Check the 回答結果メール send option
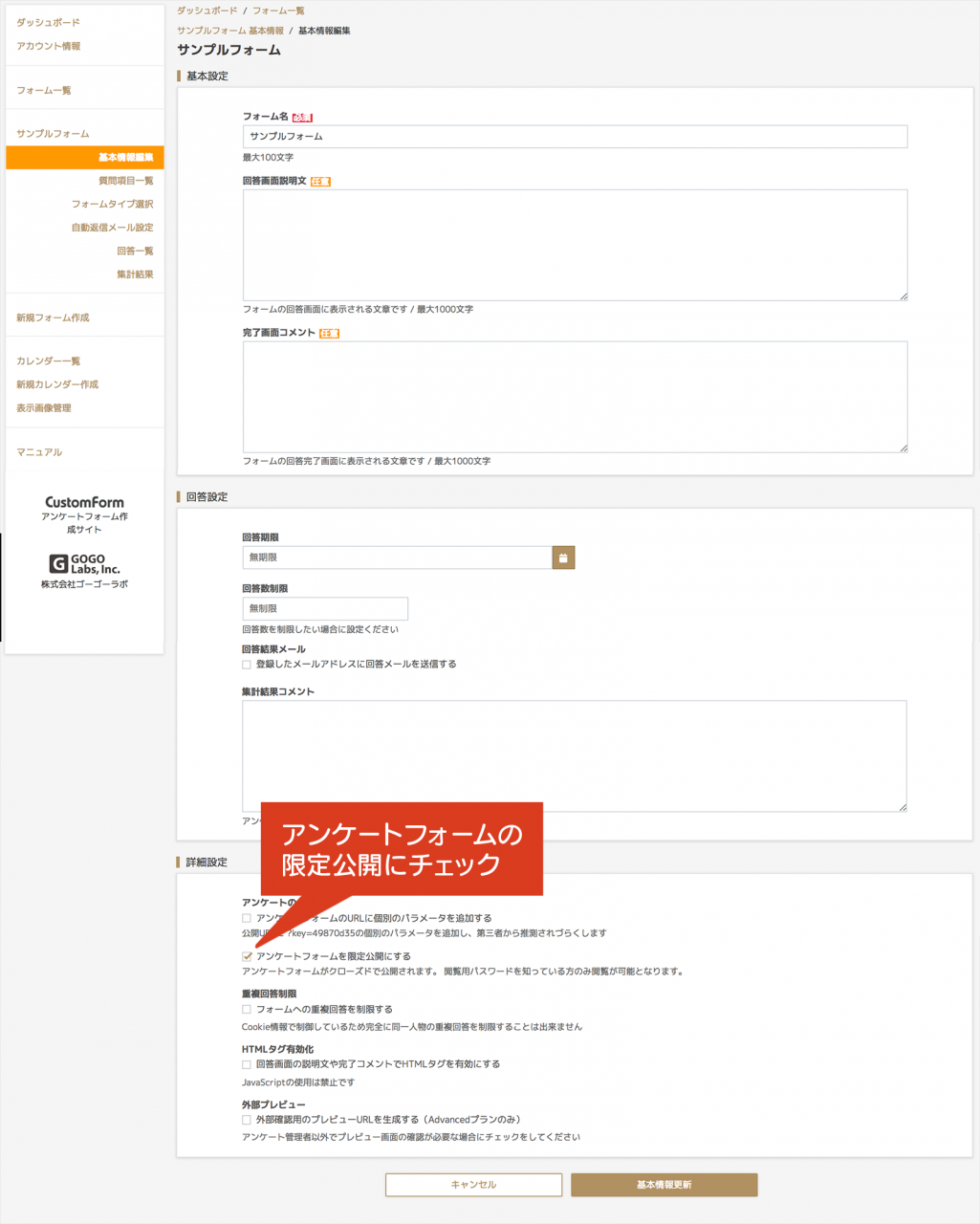980x1224 pixels. (x=248, y=664)
